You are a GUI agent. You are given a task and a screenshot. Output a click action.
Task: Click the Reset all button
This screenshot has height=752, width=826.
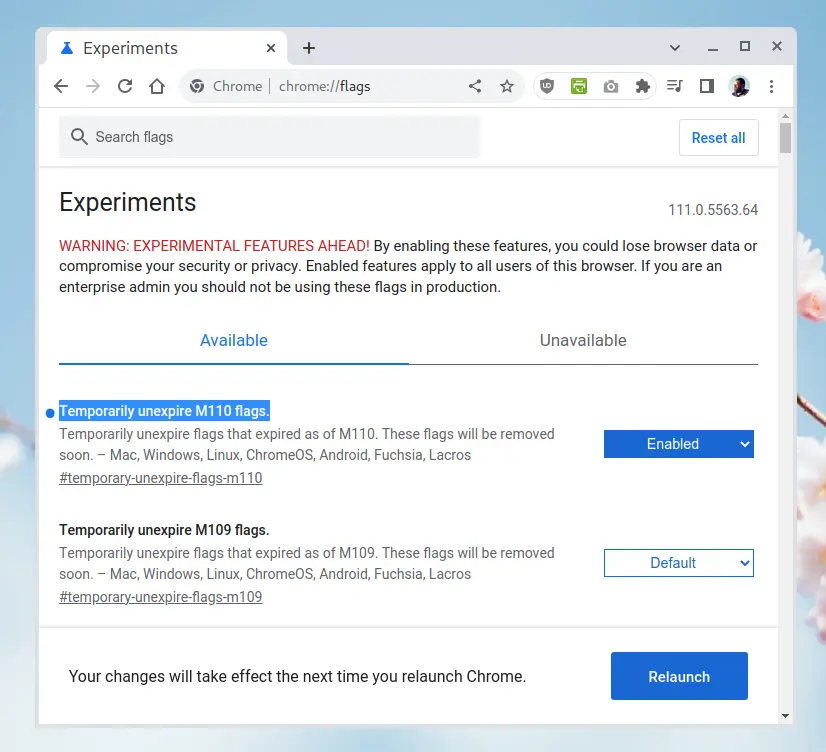[718, 138]
